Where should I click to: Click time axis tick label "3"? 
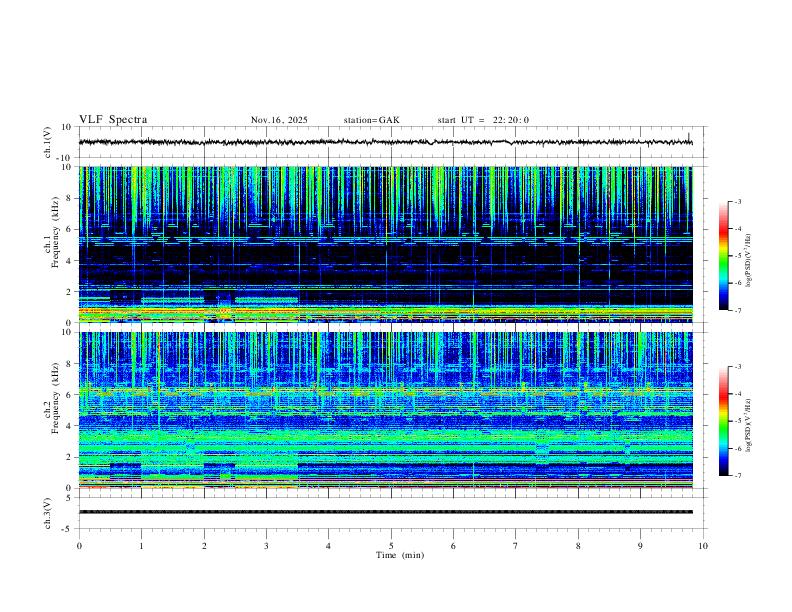click(x=266, y=546)
